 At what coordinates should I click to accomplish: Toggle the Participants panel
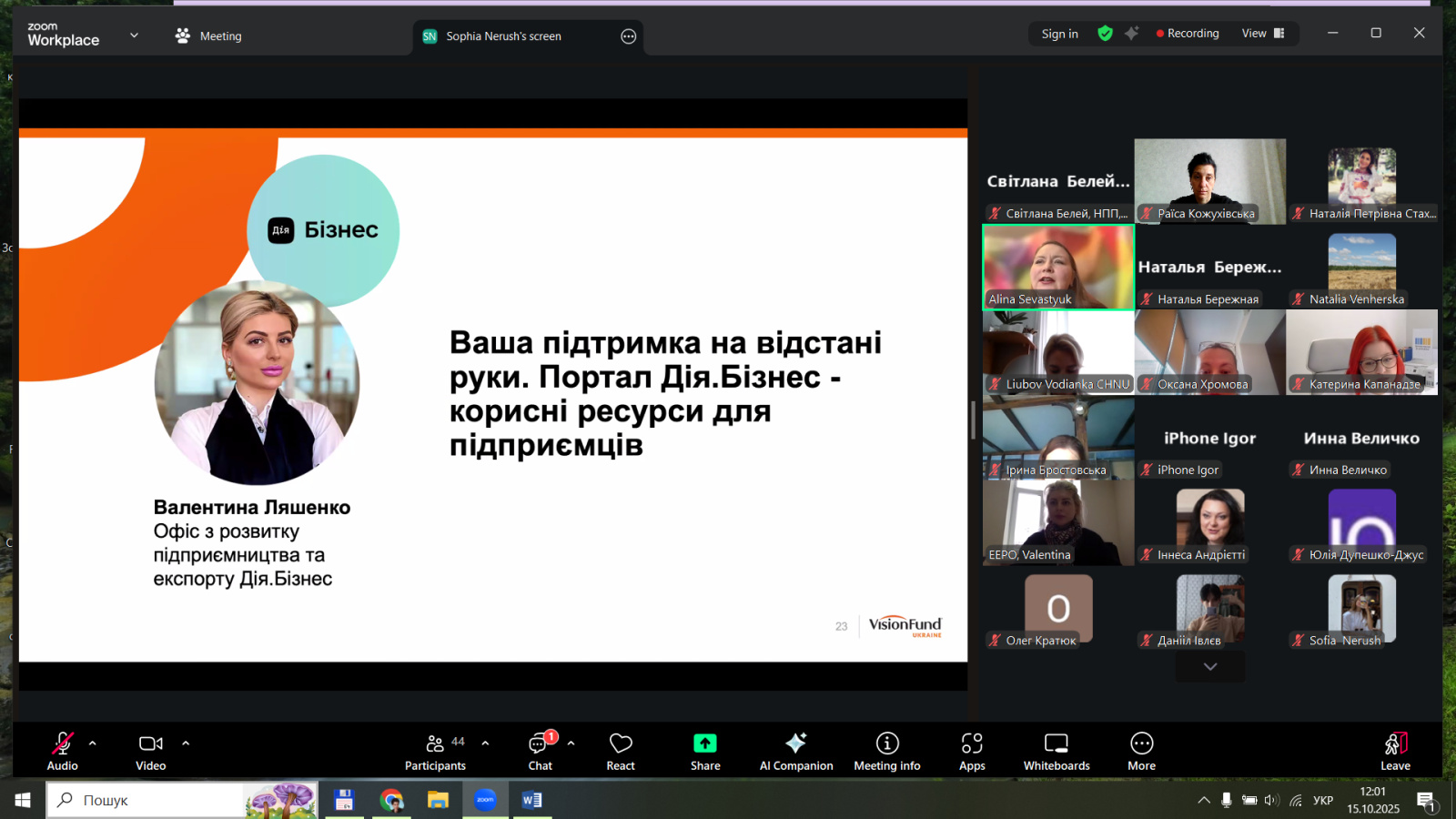tap(436, 744)
